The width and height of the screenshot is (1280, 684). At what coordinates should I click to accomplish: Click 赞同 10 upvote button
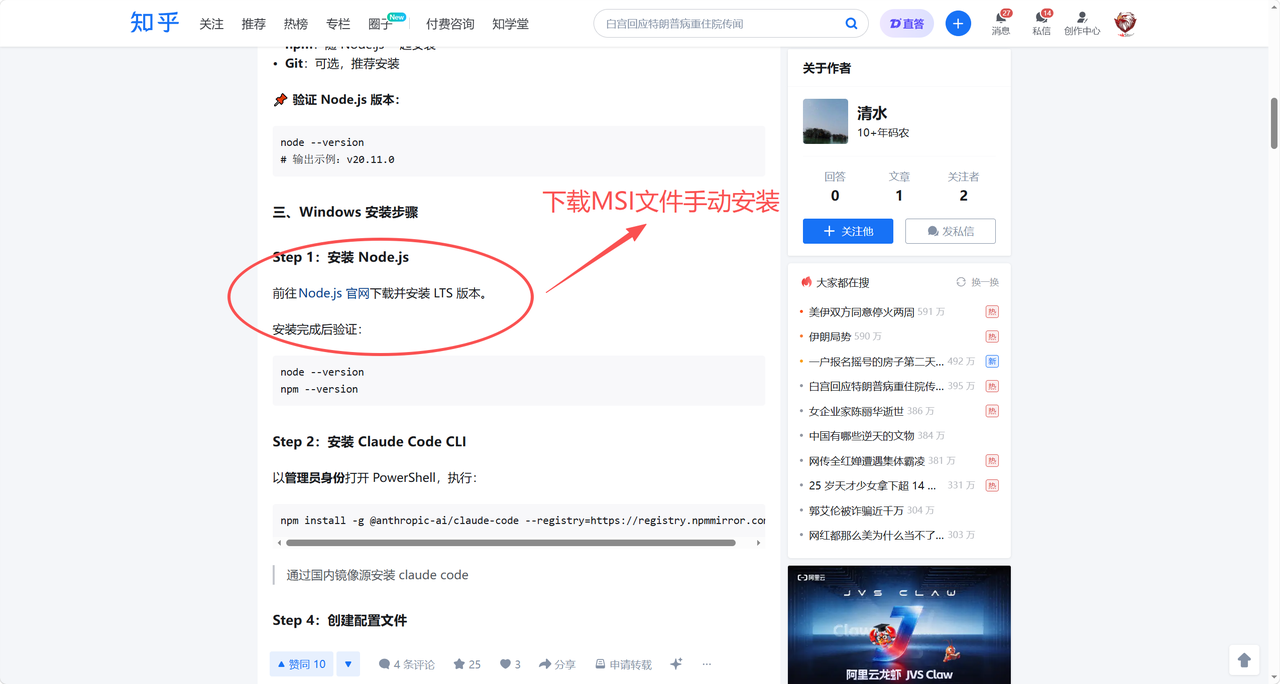(301, 664)
